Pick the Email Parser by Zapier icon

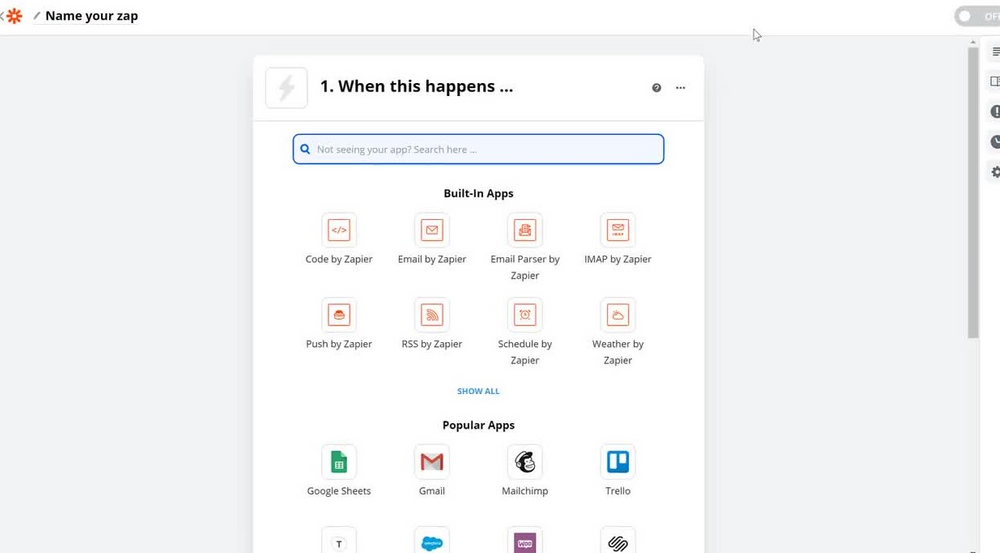coord(525,230)
